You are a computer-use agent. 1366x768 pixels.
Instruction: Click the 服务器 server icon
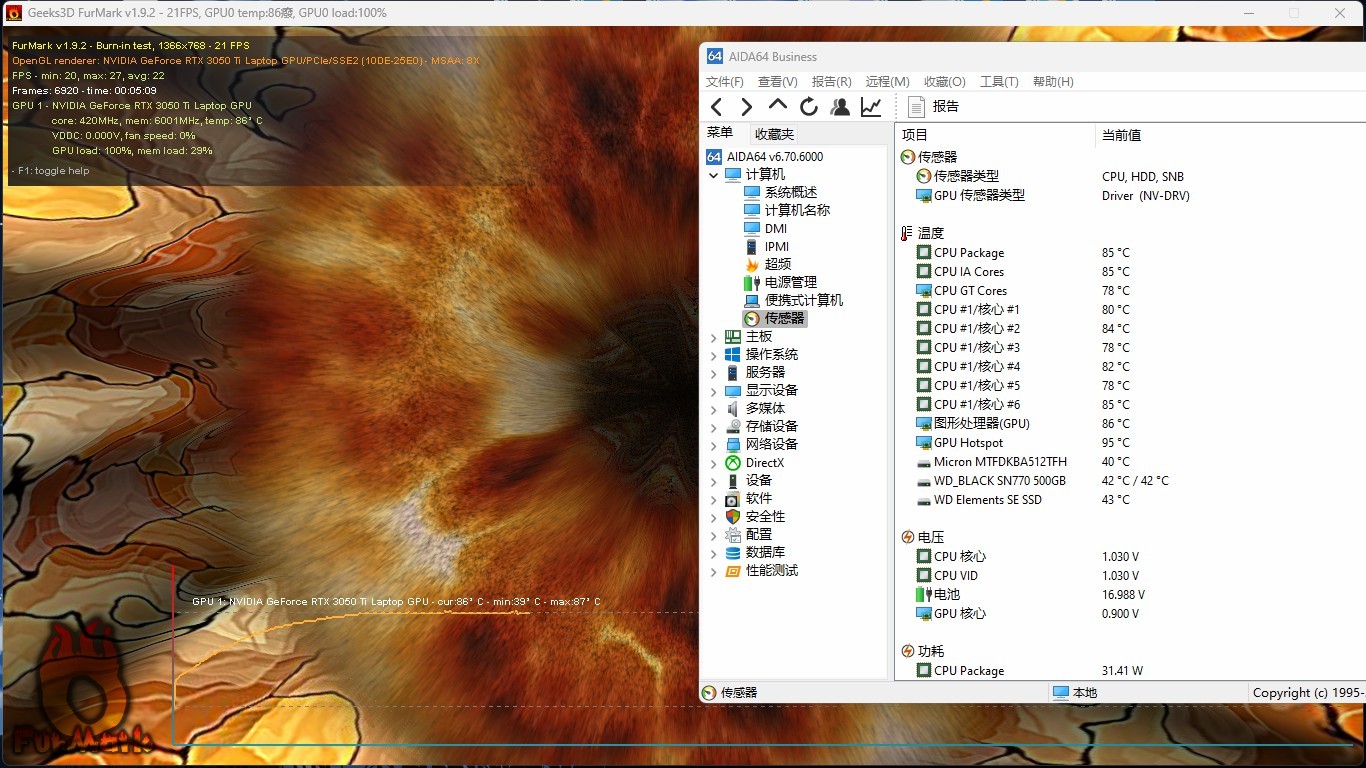(733, 373)
